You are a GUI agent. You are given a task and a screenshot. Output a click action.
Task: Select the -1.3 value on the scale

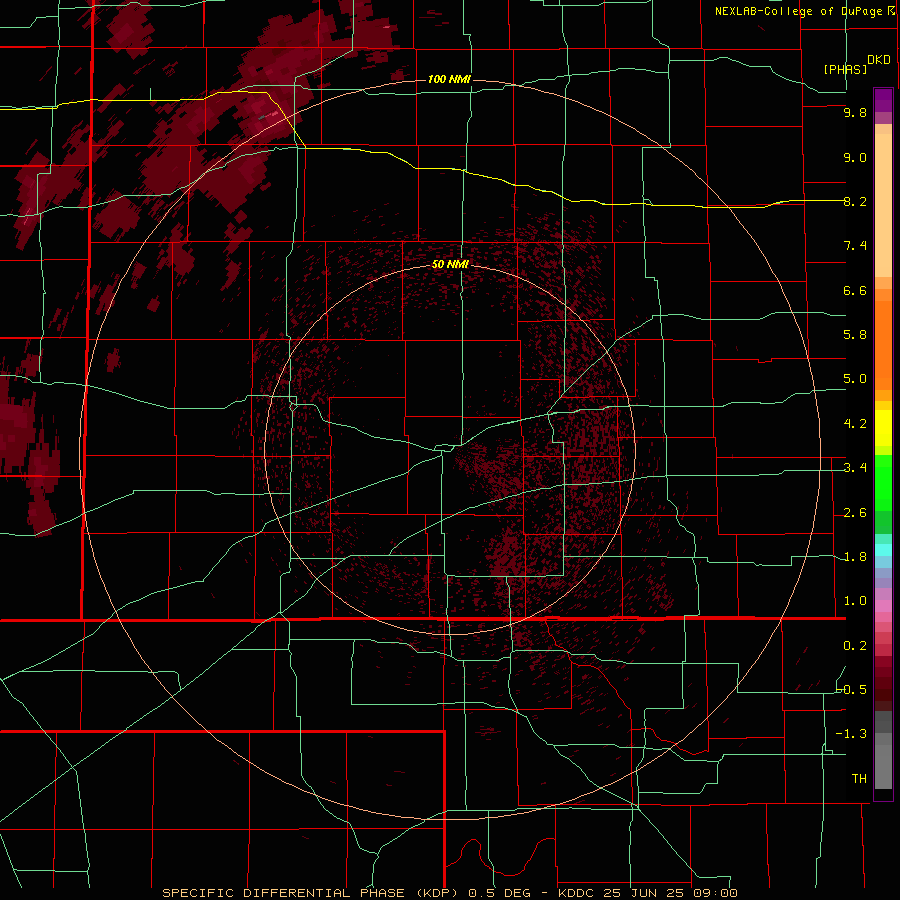(852, 734)
